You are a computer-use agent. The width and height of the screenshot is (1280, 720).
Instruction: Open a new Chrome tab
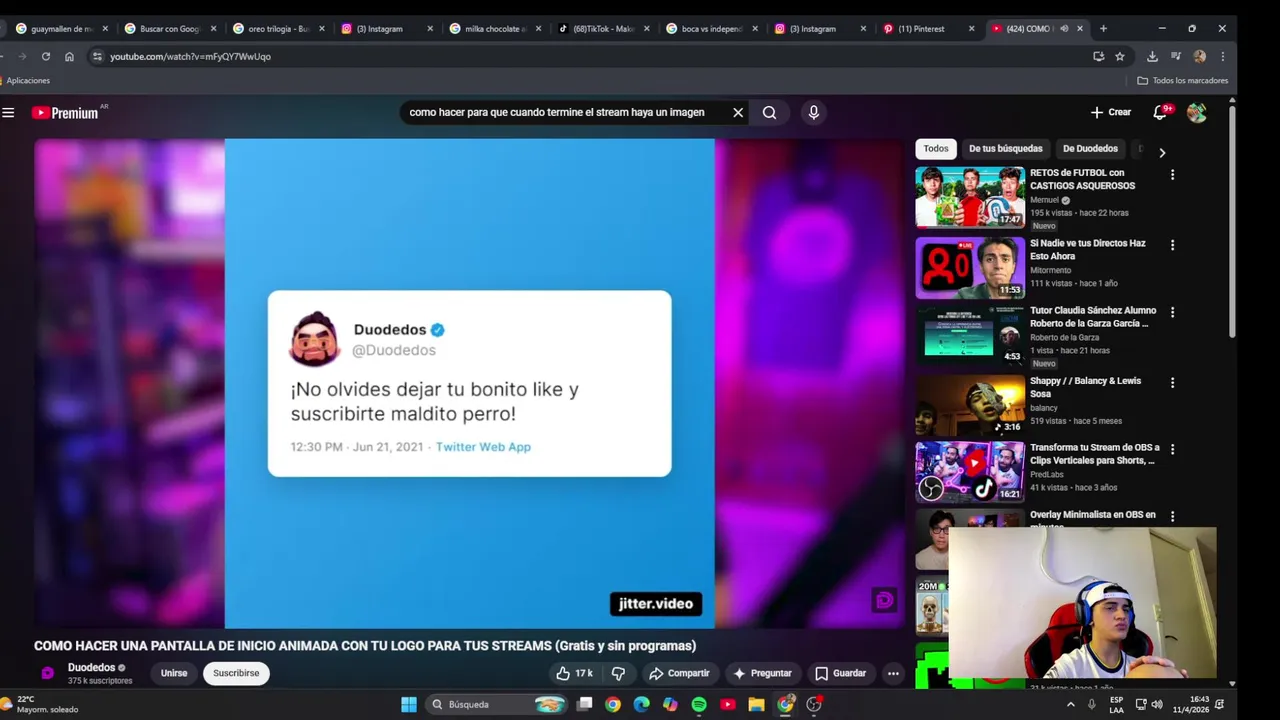point(1103,29)
